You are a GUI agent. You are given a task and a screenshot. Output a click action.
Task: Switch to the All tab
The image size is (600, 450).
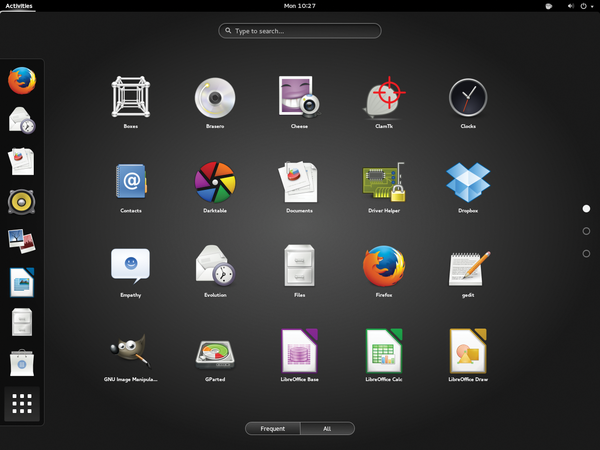click(327, 429)
